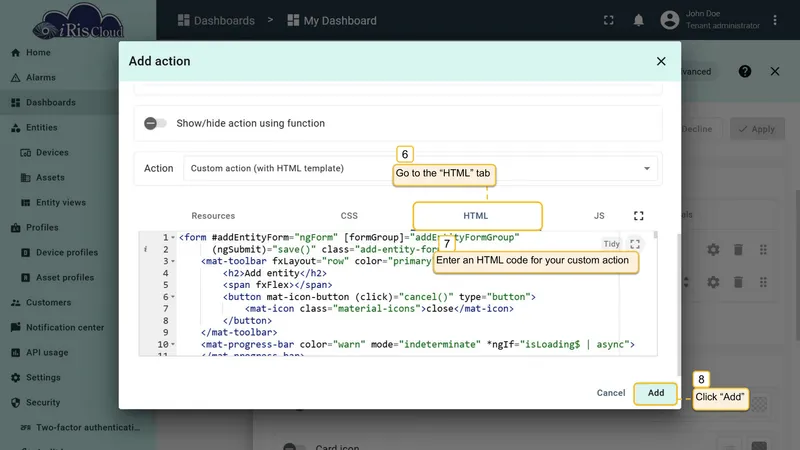Click the Add button
The height and width of the screenshot is (450, 800).
pos(656,393)
